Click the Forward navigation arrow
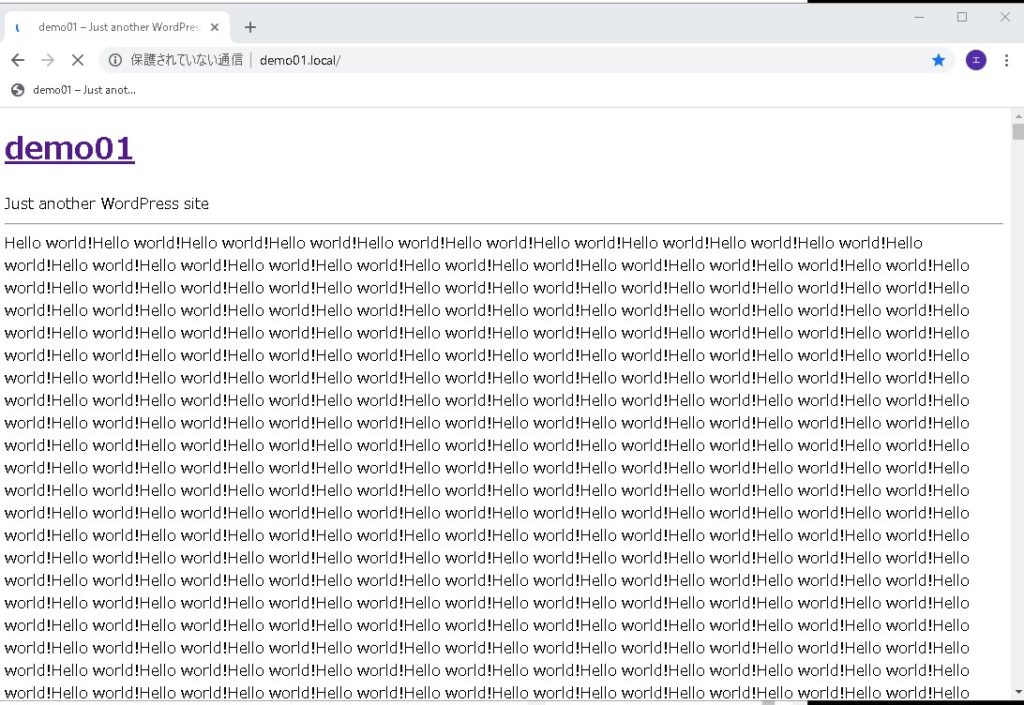This screenshot has height=705, width=1024. pyautogui.click(x=47, y=60)
